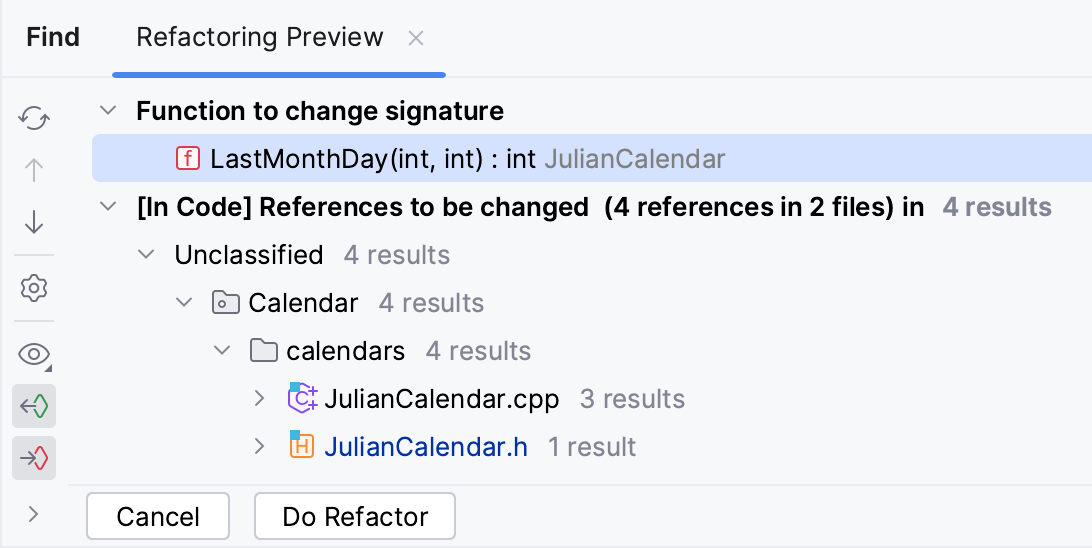Click the Rerun refresh icon

[x=34, y=119]
